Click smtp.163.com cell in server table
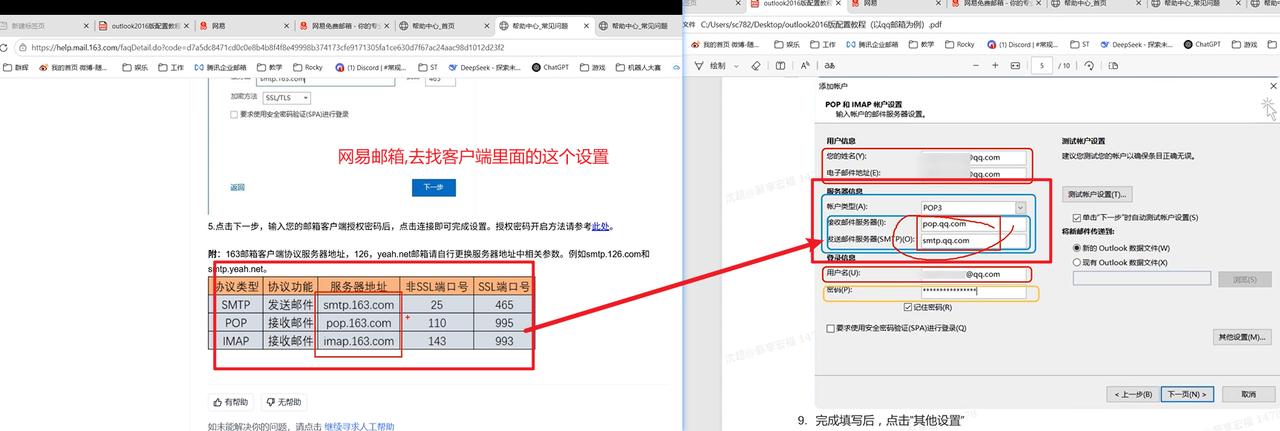Viewport: 1280px width, 431px height. tap(359, 303)
